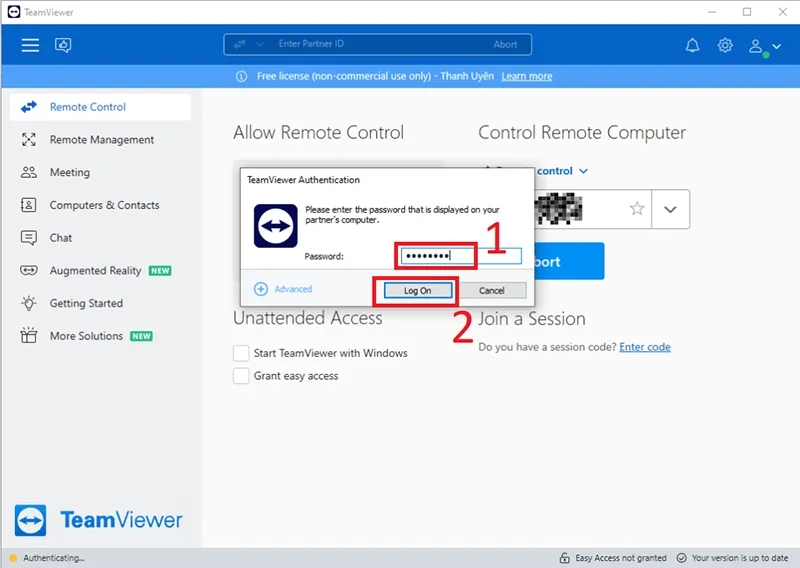The height and width of the screenshot is (568, 800).
Task: Click 'Your version is up to date' text
Action: 740,558
